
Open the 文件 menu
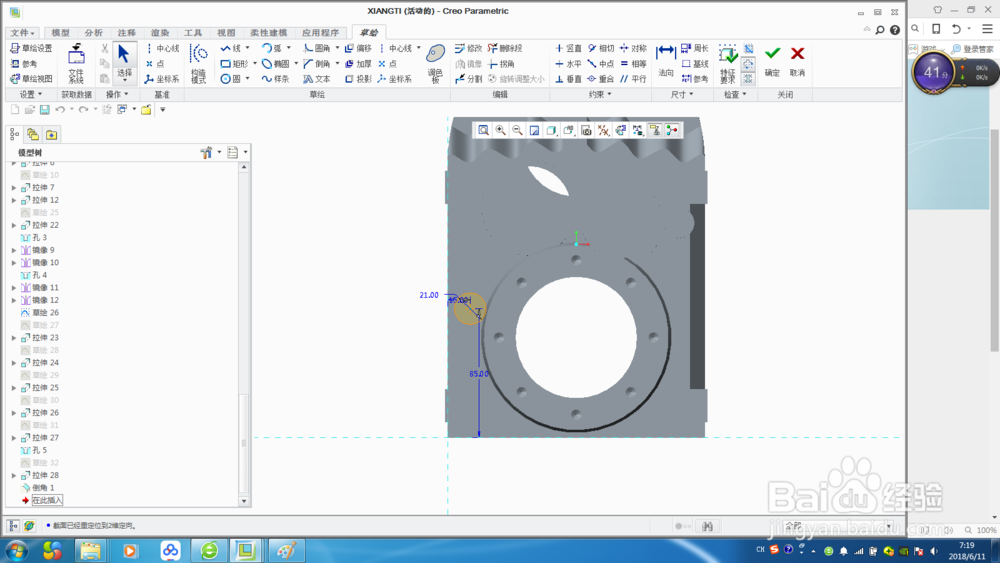[x=22, y=33]
